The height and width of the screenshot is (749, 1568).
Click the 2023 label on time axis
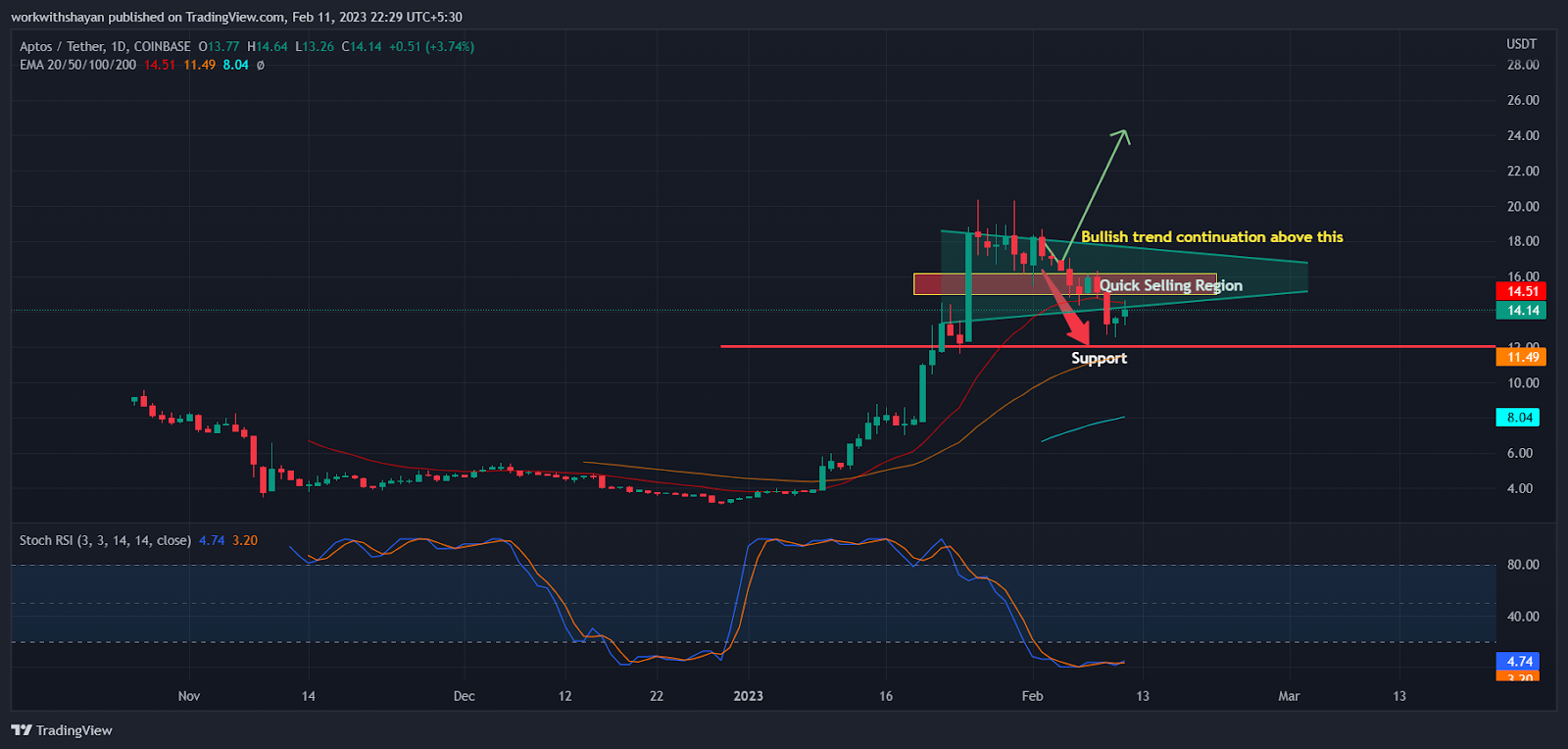pos(748,696)
